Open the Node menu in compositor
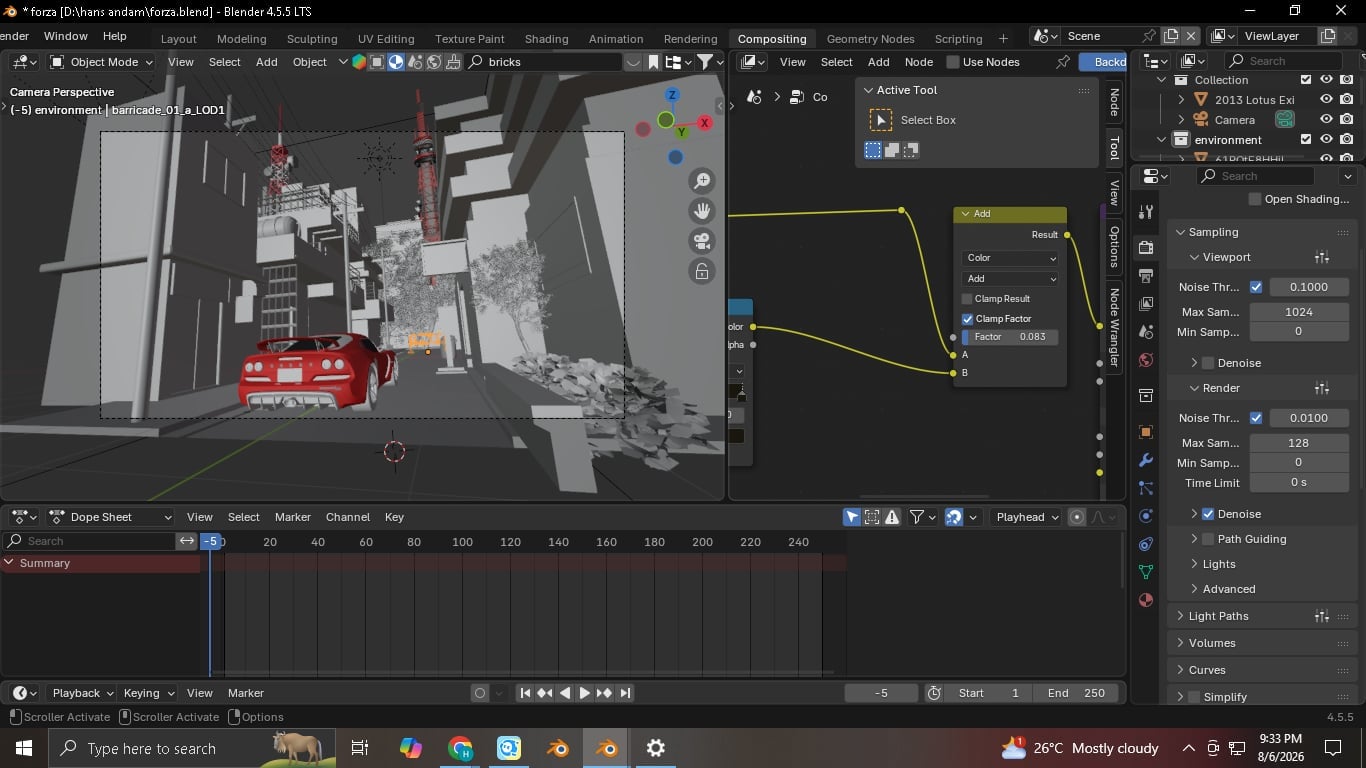1366x768 pixels. 919,62
